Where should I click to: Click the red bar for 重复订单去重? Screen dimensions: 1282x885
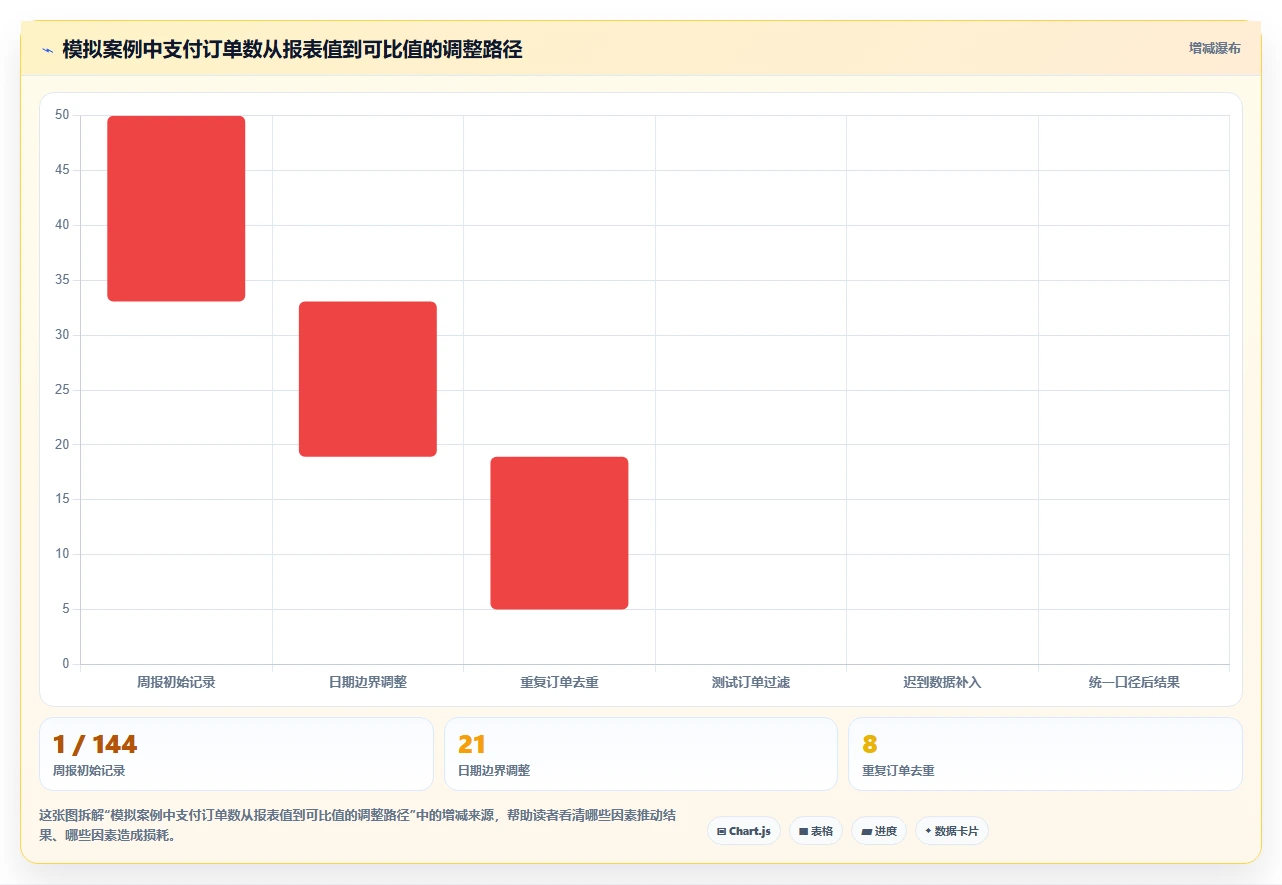point(559,533)
